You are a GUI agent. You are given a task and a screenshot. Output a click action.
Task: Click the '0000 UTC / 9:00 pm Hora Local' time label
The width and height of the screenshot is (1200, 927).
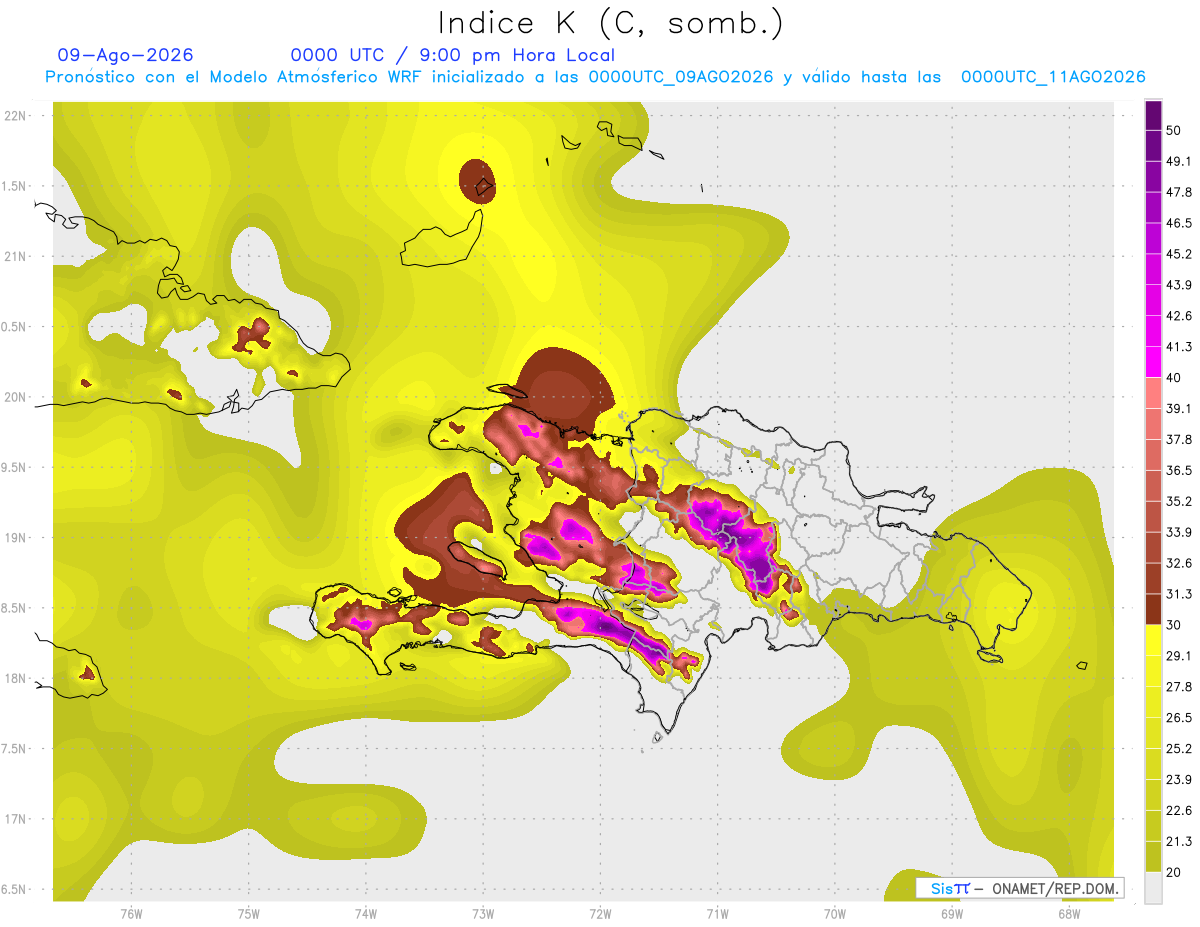pyautogui.click(x=453, y=55)
